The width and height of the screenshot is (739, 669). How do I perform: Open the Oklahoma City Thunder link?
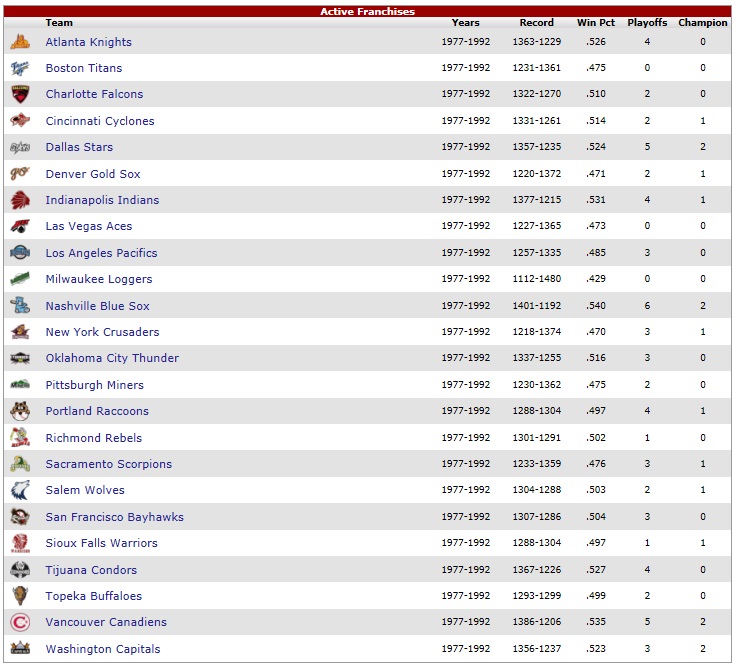(x=112, y=358)
